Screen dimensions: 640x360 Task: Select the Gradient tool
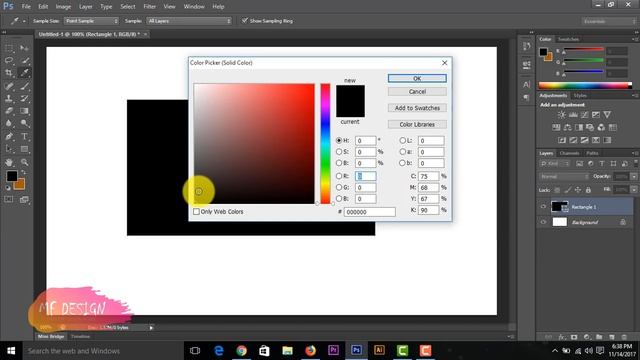click(x=24, y=111)
